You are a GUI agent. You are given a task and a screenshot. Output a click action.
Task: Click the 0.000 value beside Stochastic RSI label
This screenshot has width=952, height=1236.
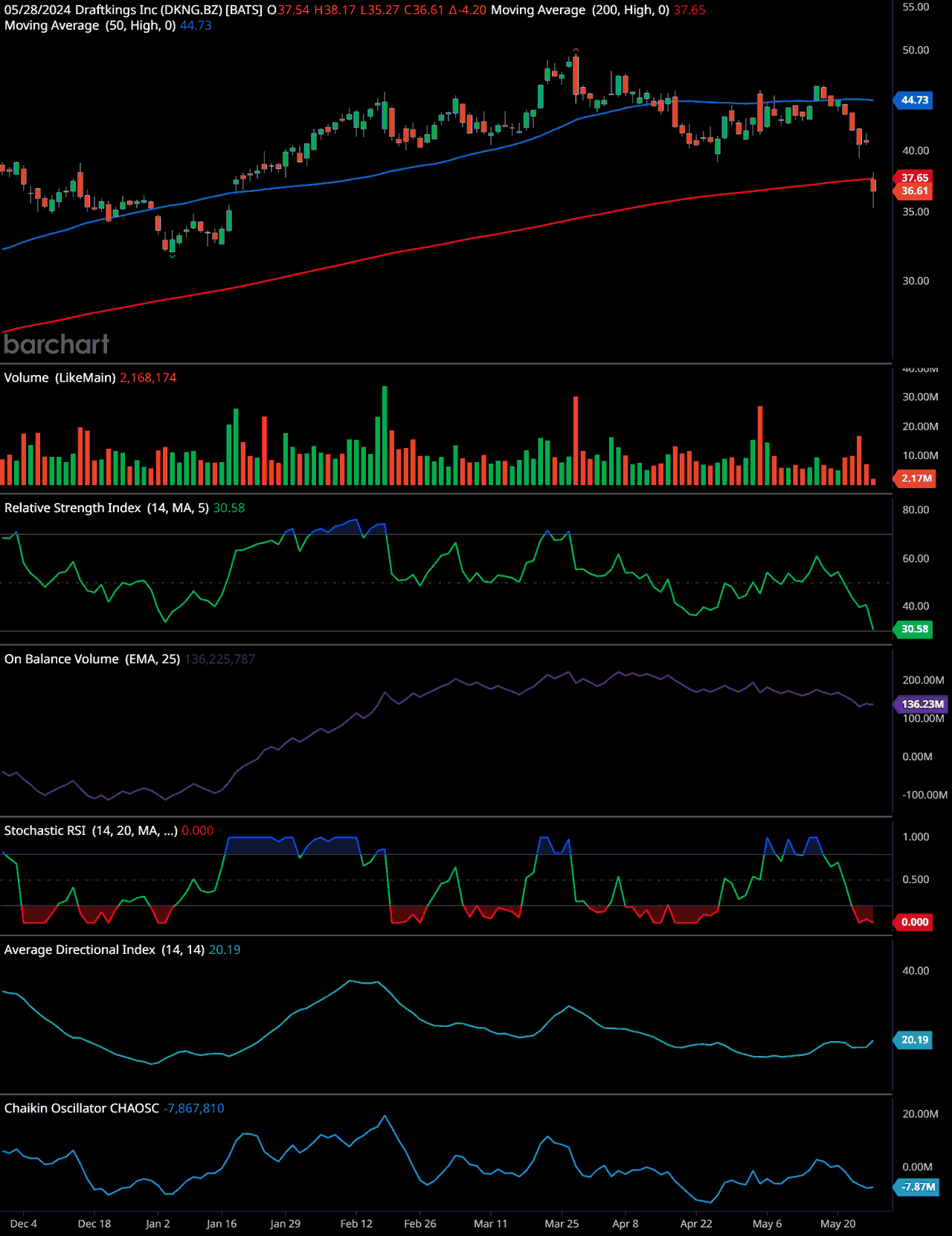tap(198, 831)
